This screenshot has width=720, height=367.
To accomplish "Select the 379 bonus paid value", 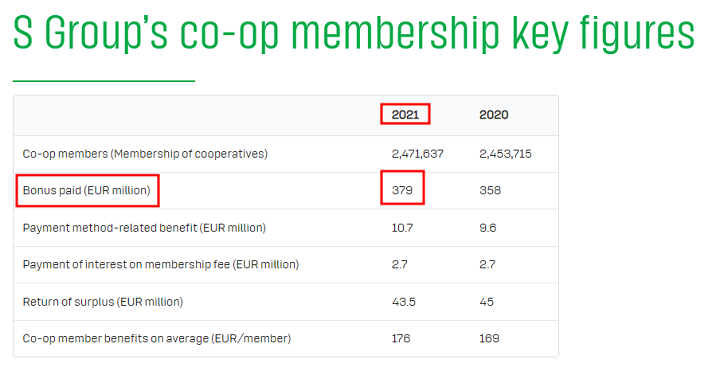I will point(402,190).
